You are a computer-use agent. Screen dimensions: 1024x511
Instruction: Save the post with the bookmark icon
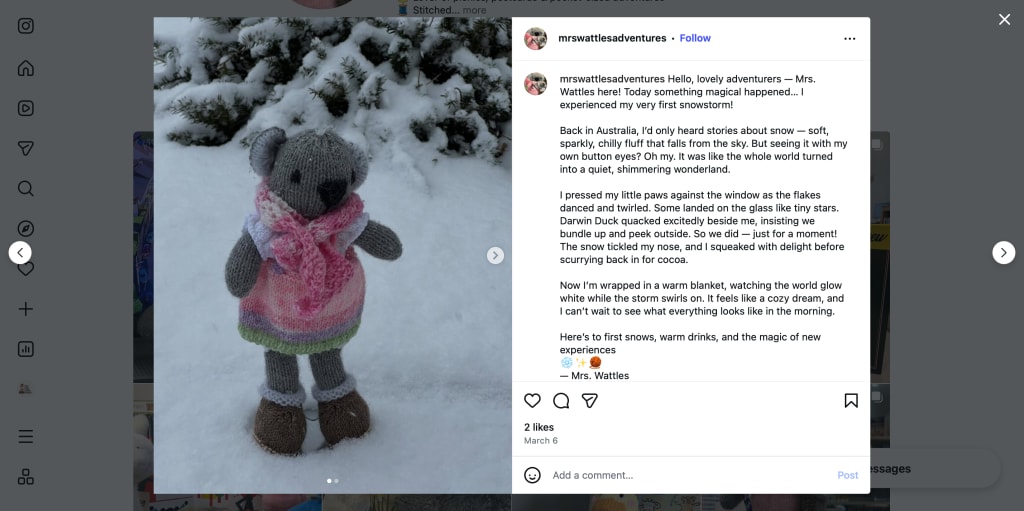851,401
